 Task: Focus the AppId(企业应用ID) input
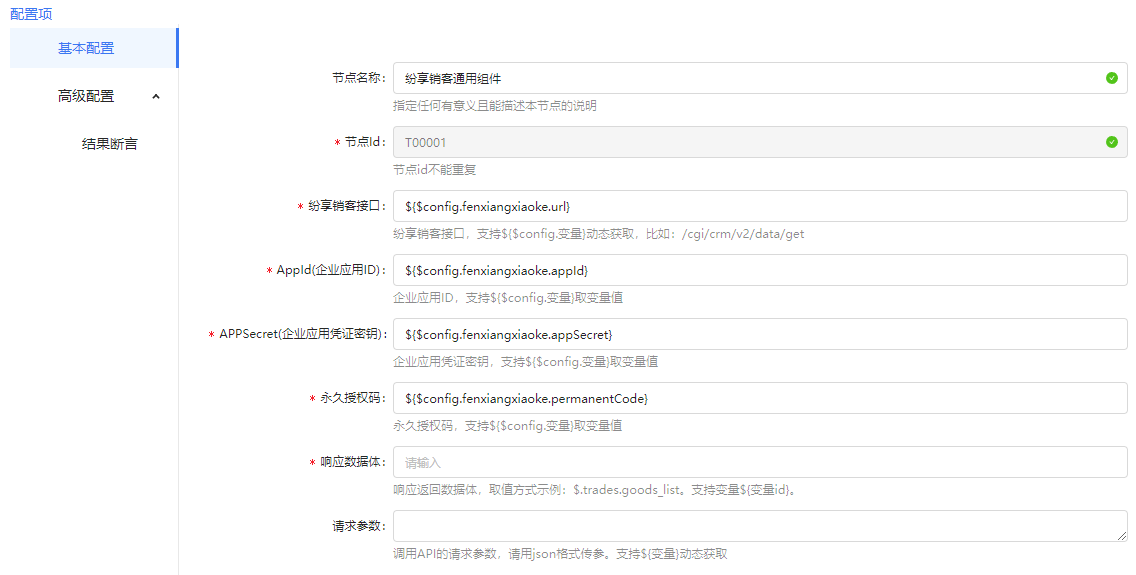pyautogui.click(x=760, y=270)
